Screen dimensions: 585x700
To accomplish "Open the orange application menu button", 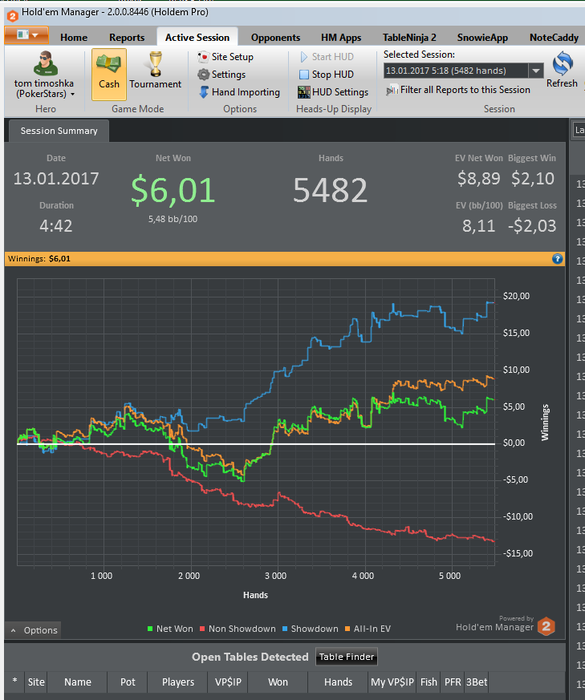I will [26, 35].
